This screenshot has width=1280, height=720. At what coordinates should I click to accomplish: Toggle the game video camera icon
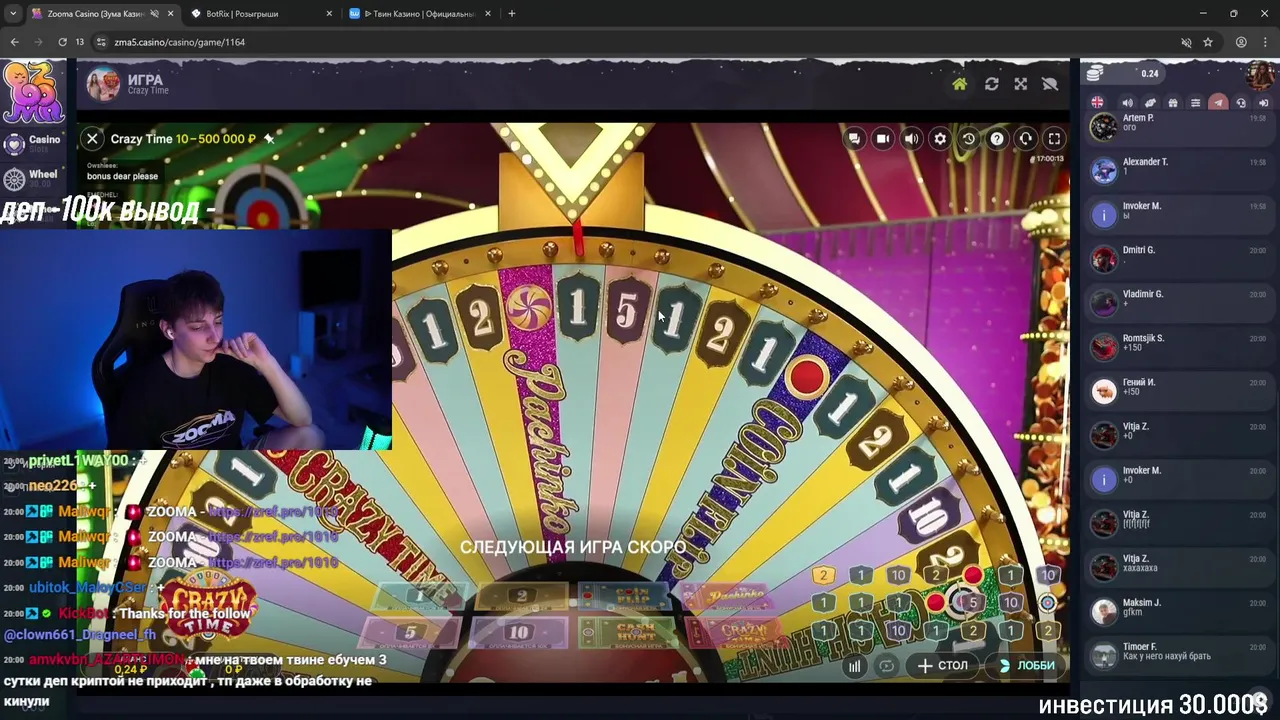coord(883,139)
